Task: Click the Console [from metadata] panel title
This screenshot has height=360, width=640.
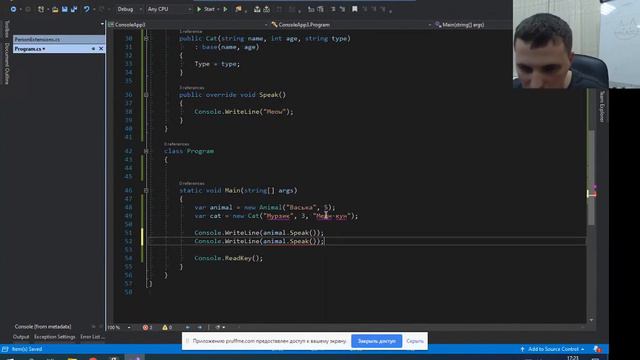Action: (43, 327)
